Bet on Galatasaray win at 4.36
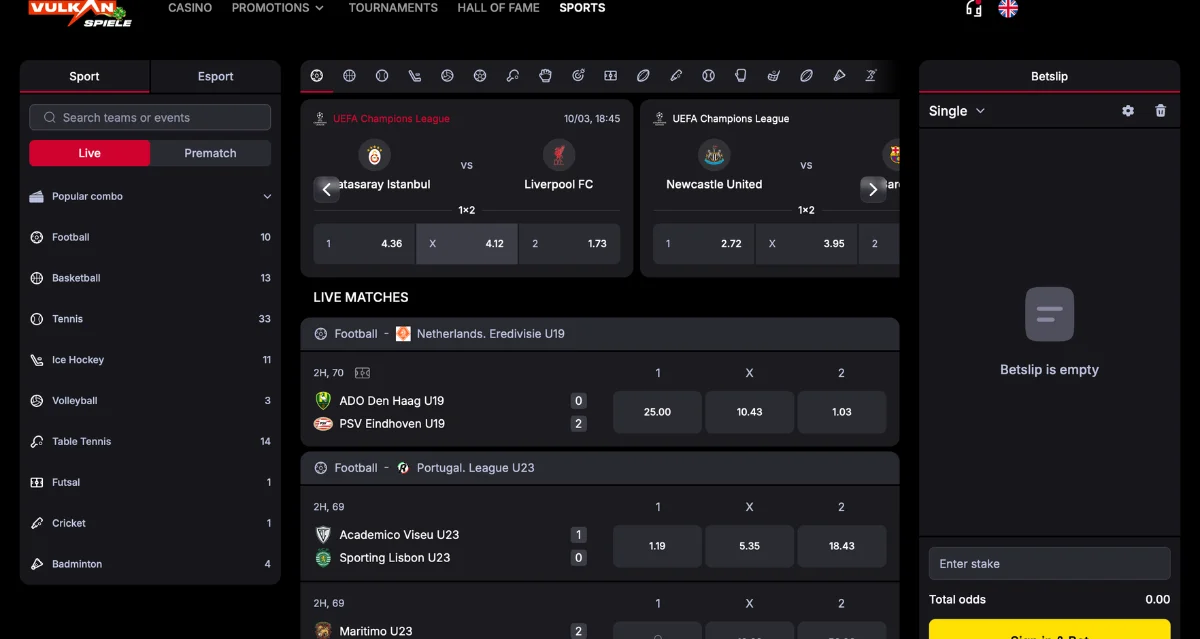The height and width of the screenshot is (639, 1200). point(364,244)
